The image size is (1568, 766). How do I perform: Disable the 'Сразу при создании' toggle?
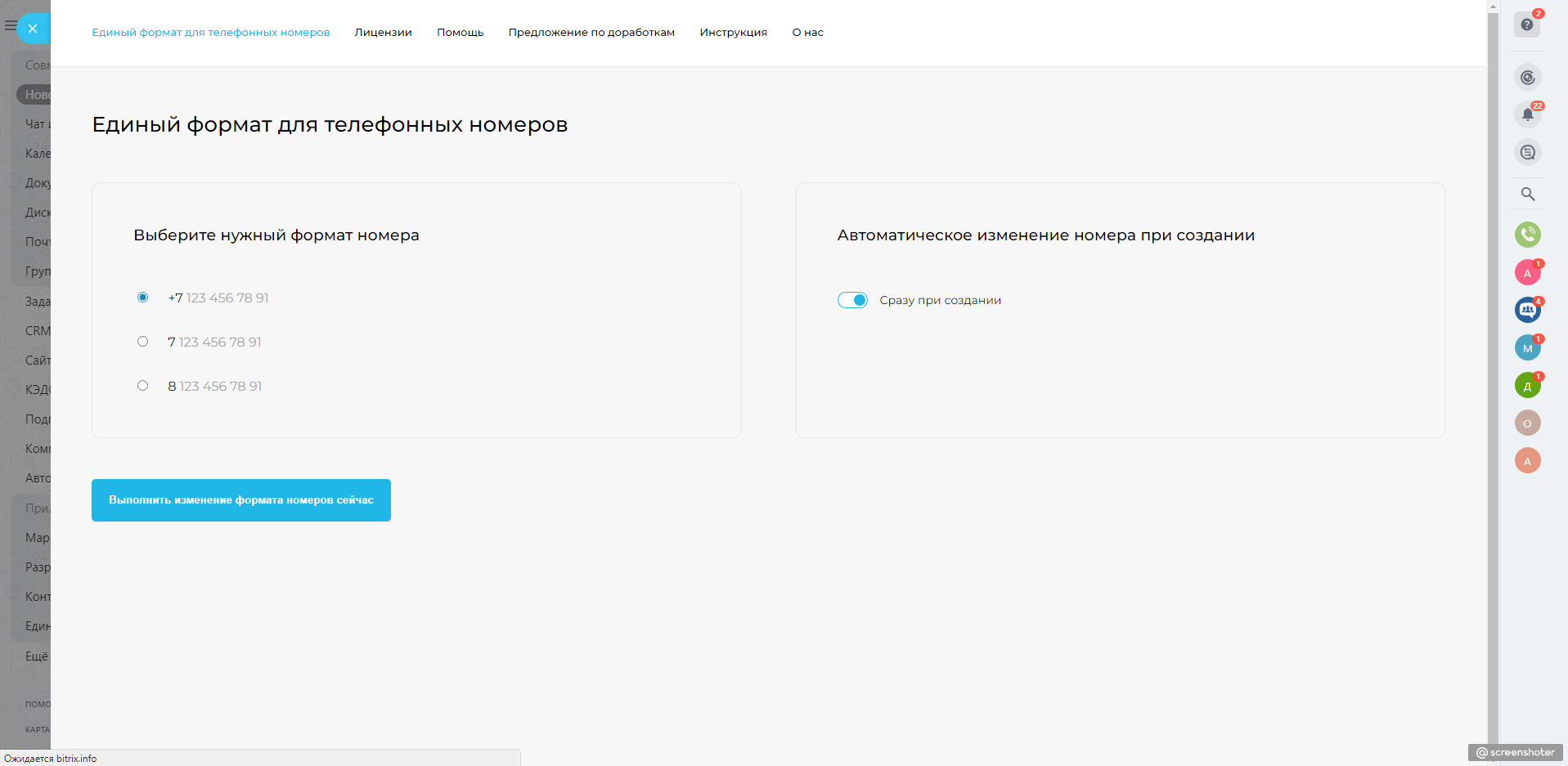852,300
